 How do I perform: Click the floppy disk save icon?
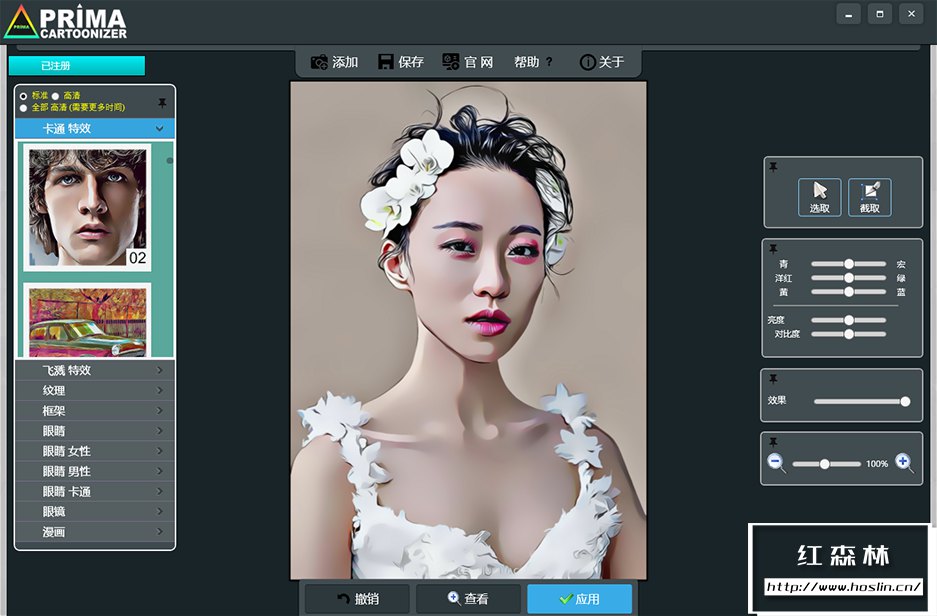[386, 62]
